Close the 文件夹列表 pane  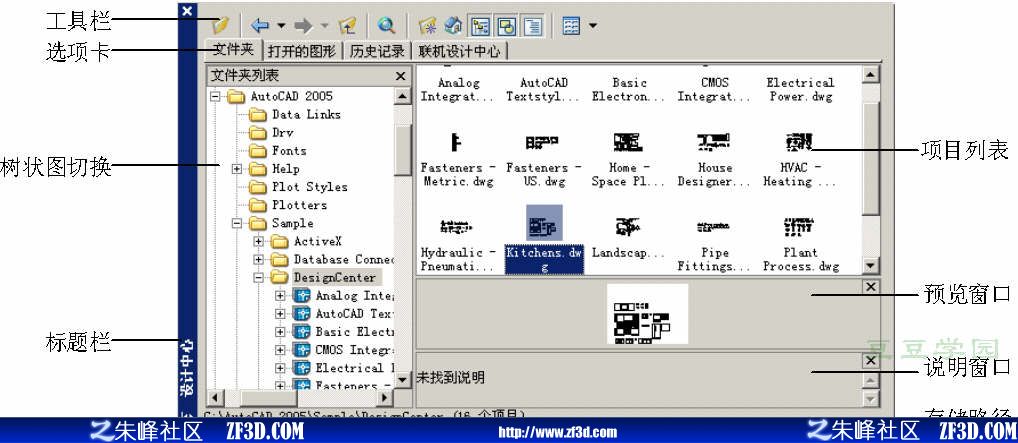point(401,76)
